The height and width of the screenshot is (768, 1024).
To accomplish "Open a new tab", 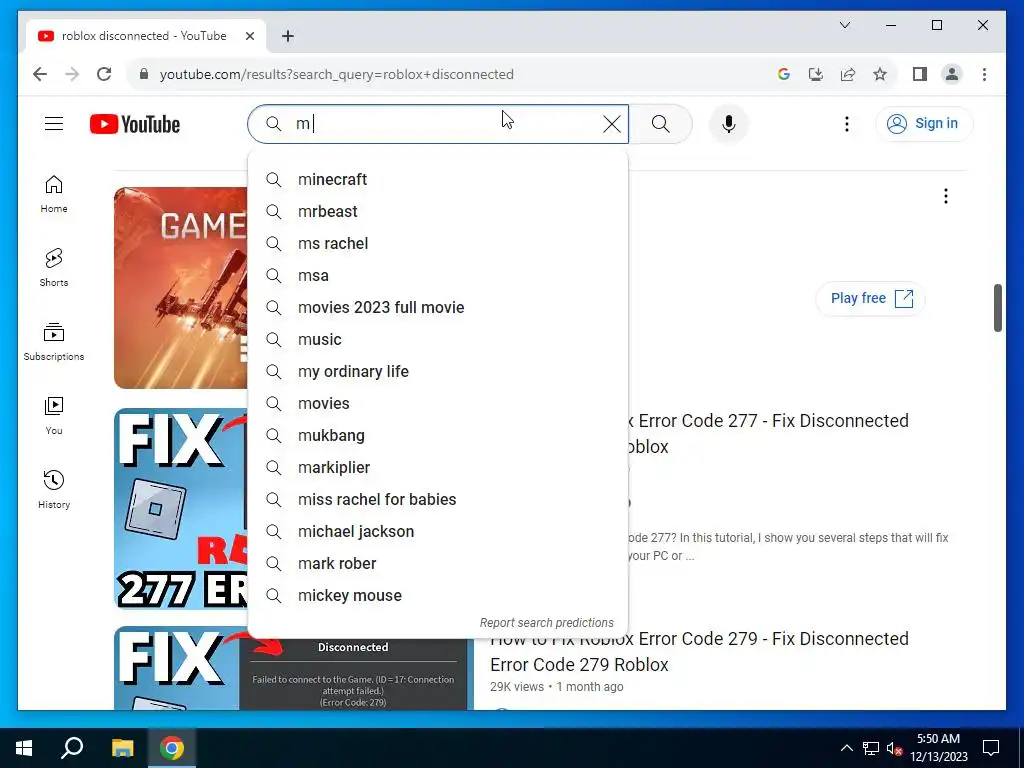I will pyautogui.click(x=288, y=36).
